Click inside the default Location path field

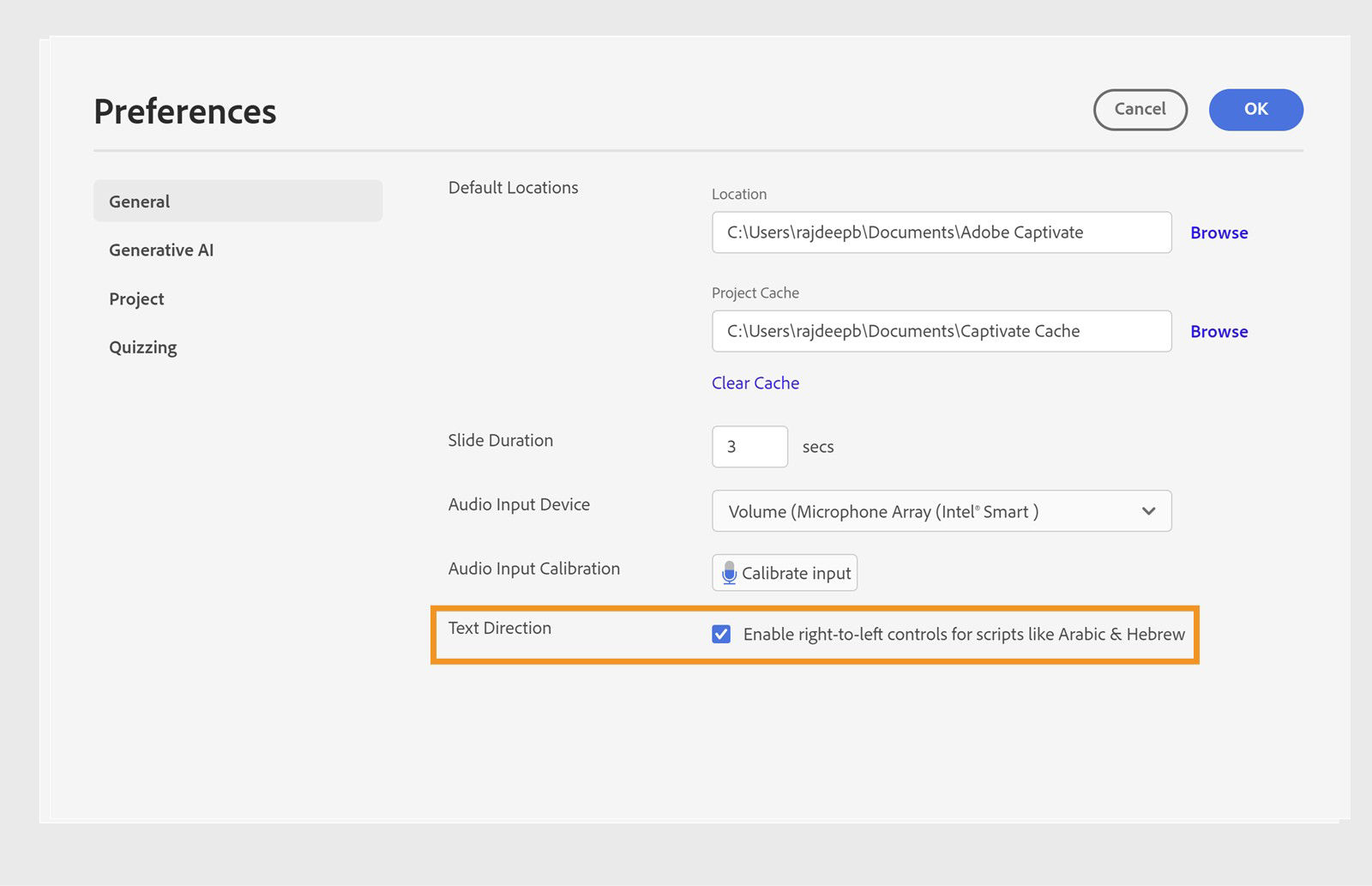click(x=941, y=232)
